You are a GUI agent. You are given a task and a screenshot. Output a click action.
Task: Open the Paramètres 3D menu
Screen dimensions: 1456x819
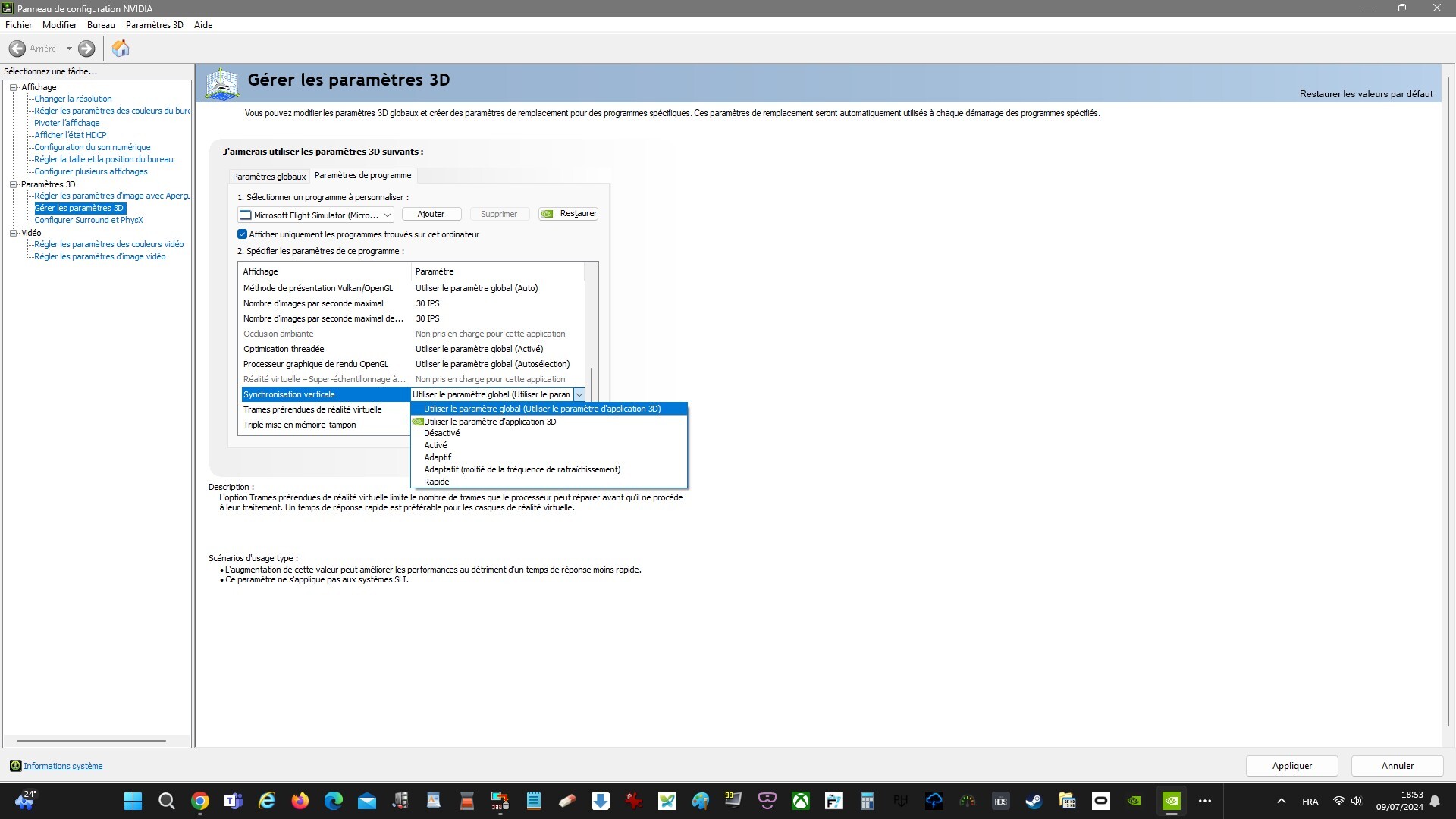(154, 25)
